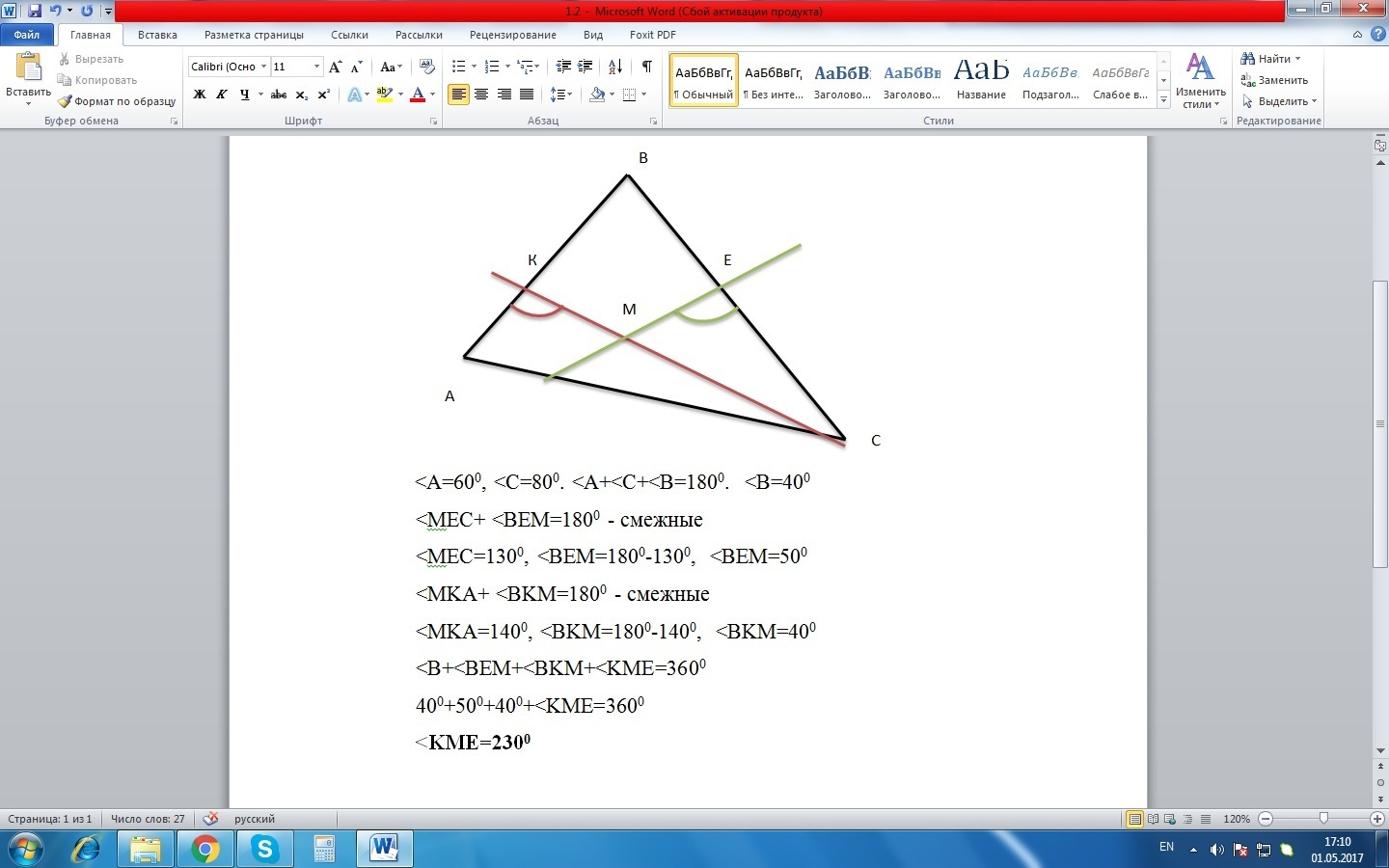This screenshot has width=1389, height=868.
Task: Open the Вставка ribbon tab
Action: [x=157, y=35]
